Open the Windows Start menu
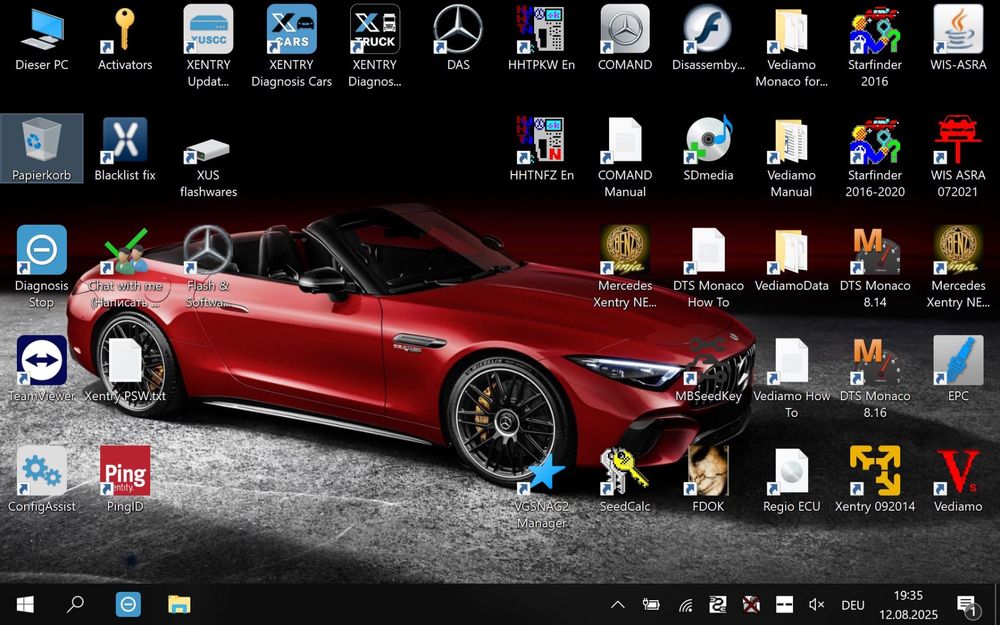Screen dimensions: 1000x625 [x=25, y=604]
